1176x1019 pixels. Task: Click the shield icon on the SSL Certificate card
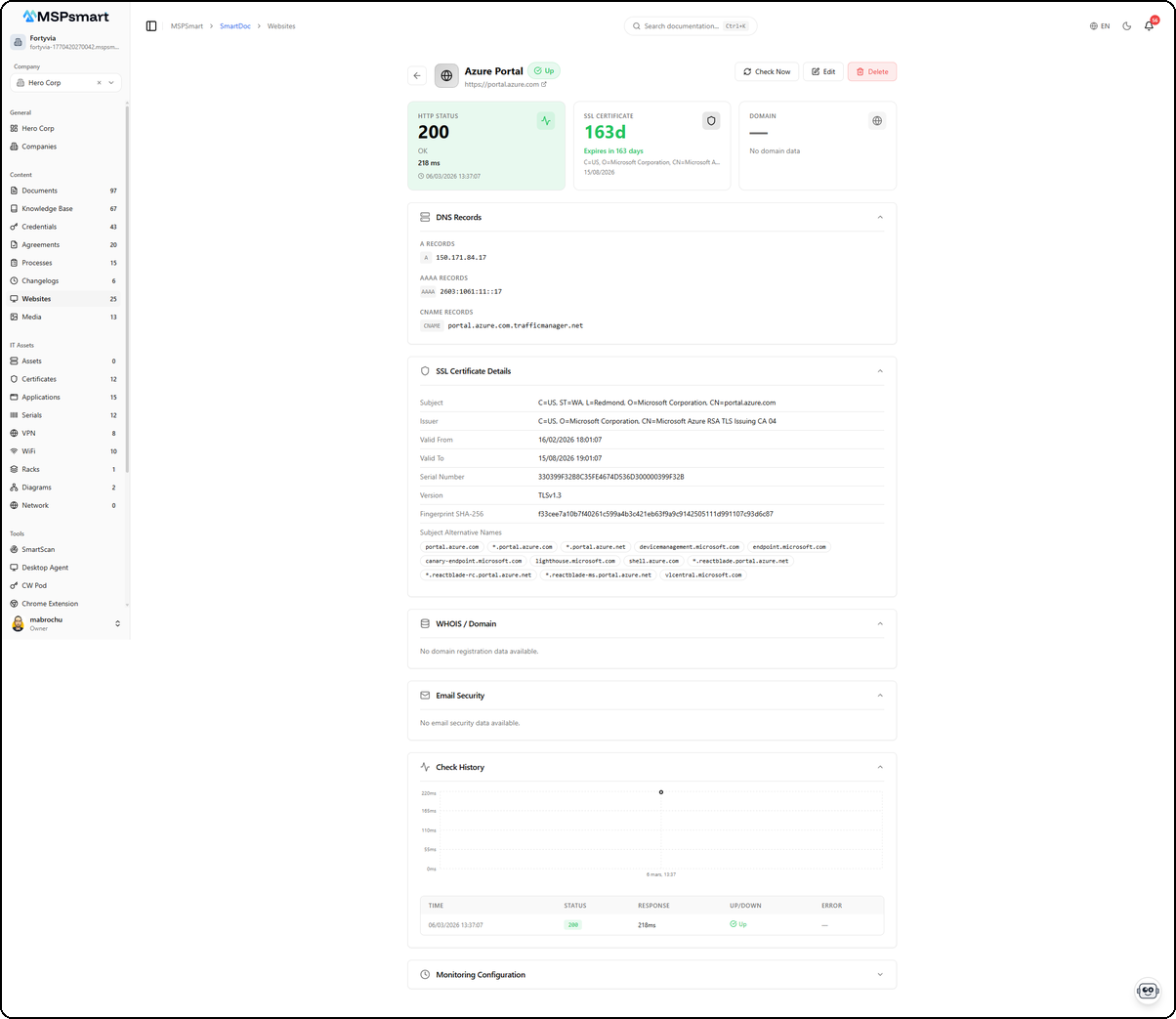[711, 120]
